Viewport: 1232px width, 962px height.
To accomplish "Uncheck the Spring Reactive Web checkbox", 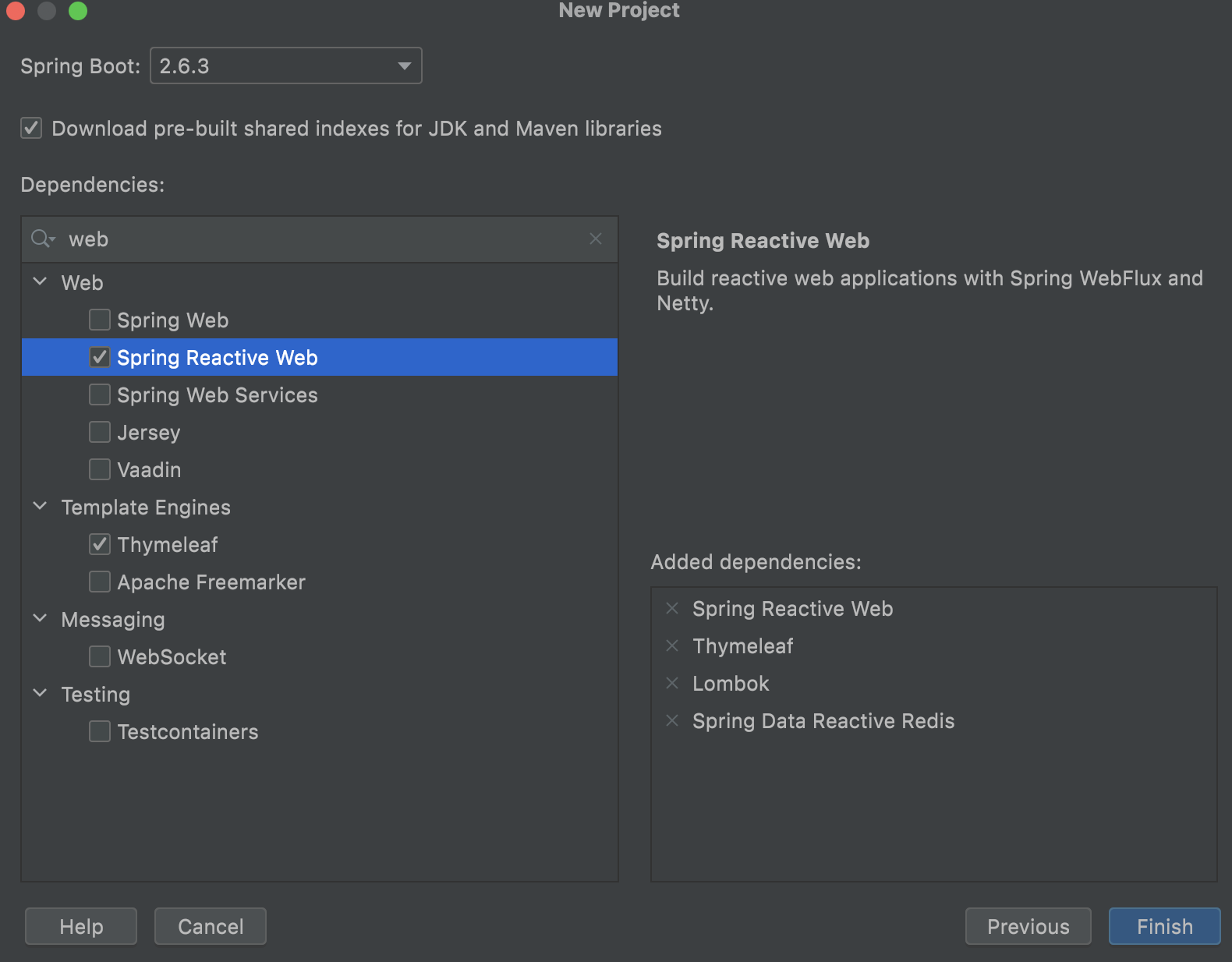I will point(100,357).
